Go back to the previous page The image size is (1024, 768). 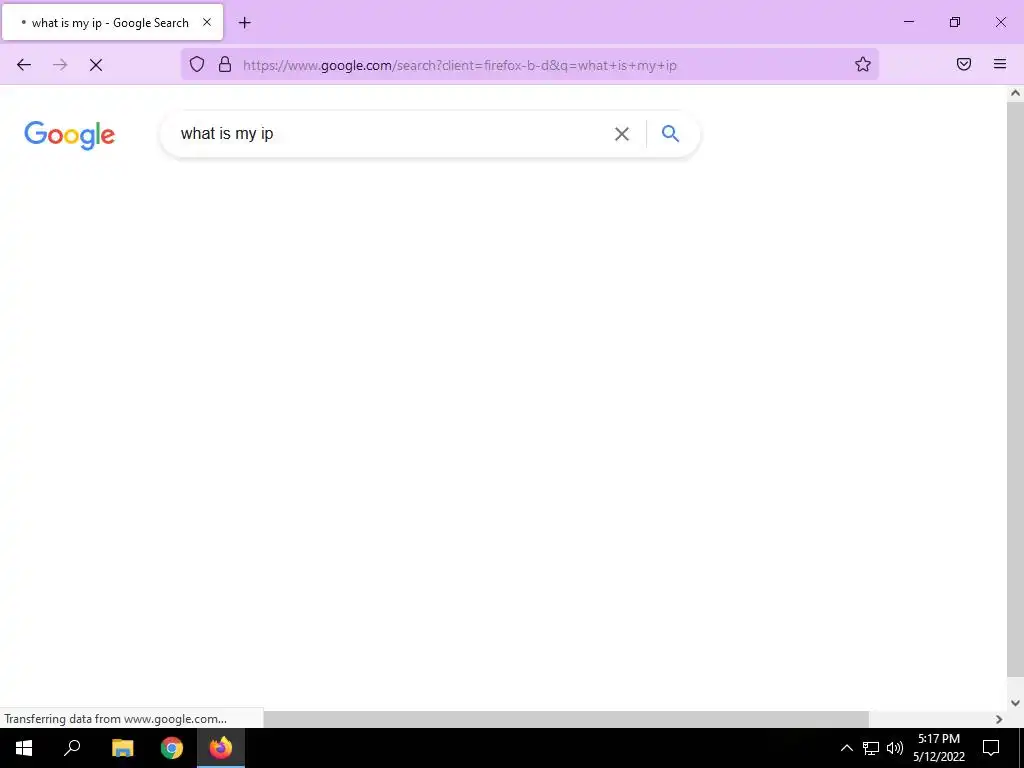point(24,65)
